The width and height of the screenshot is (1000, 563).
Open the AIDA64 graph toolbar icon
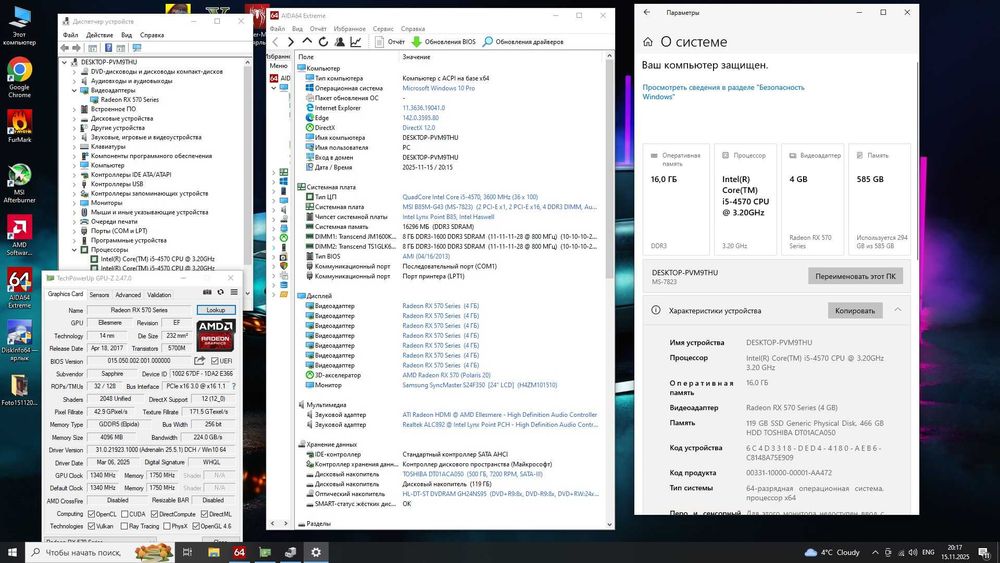[x=356, y=42]
